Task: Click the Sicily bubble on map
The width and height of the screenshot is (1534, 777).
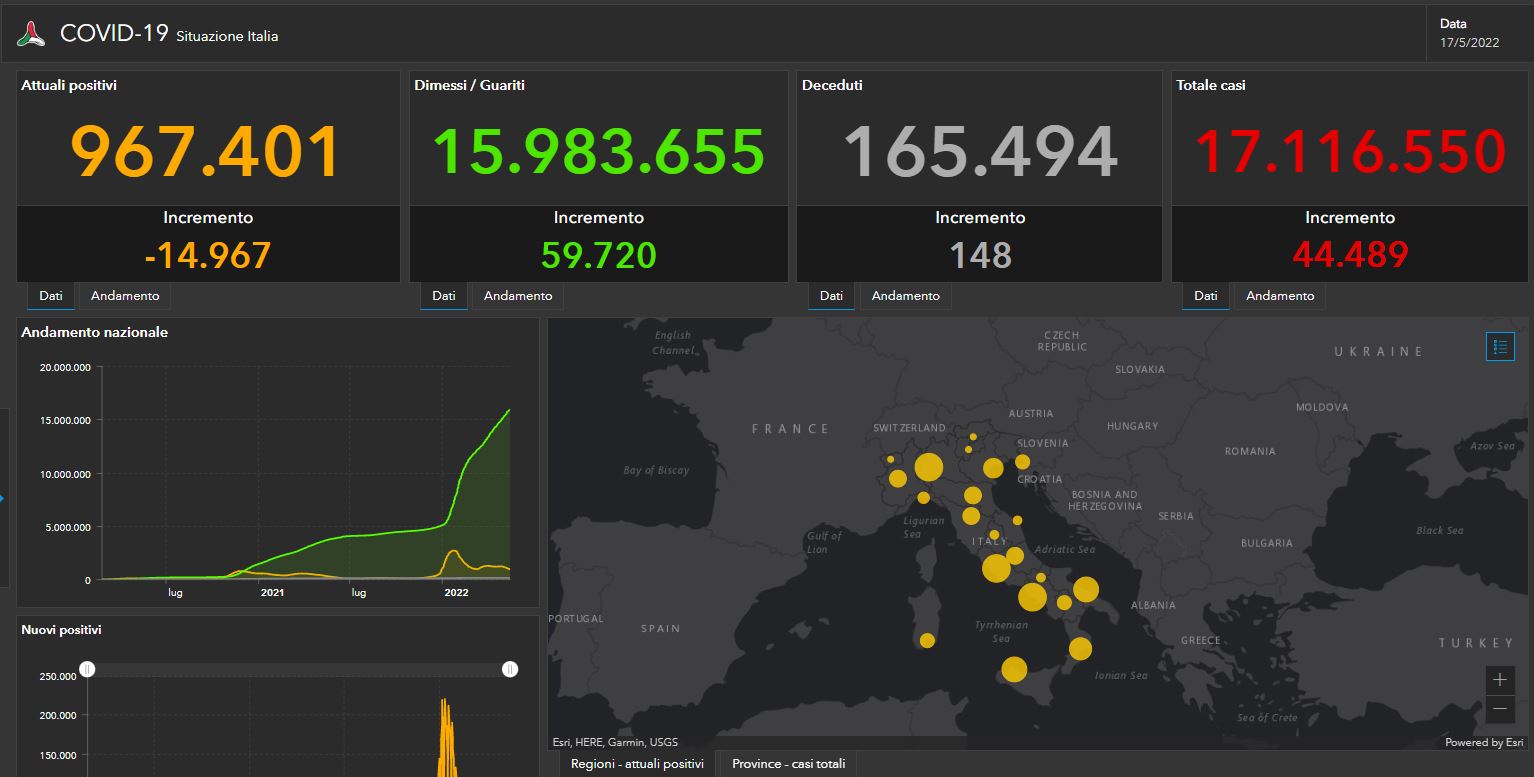Action: coord(1014,669)
